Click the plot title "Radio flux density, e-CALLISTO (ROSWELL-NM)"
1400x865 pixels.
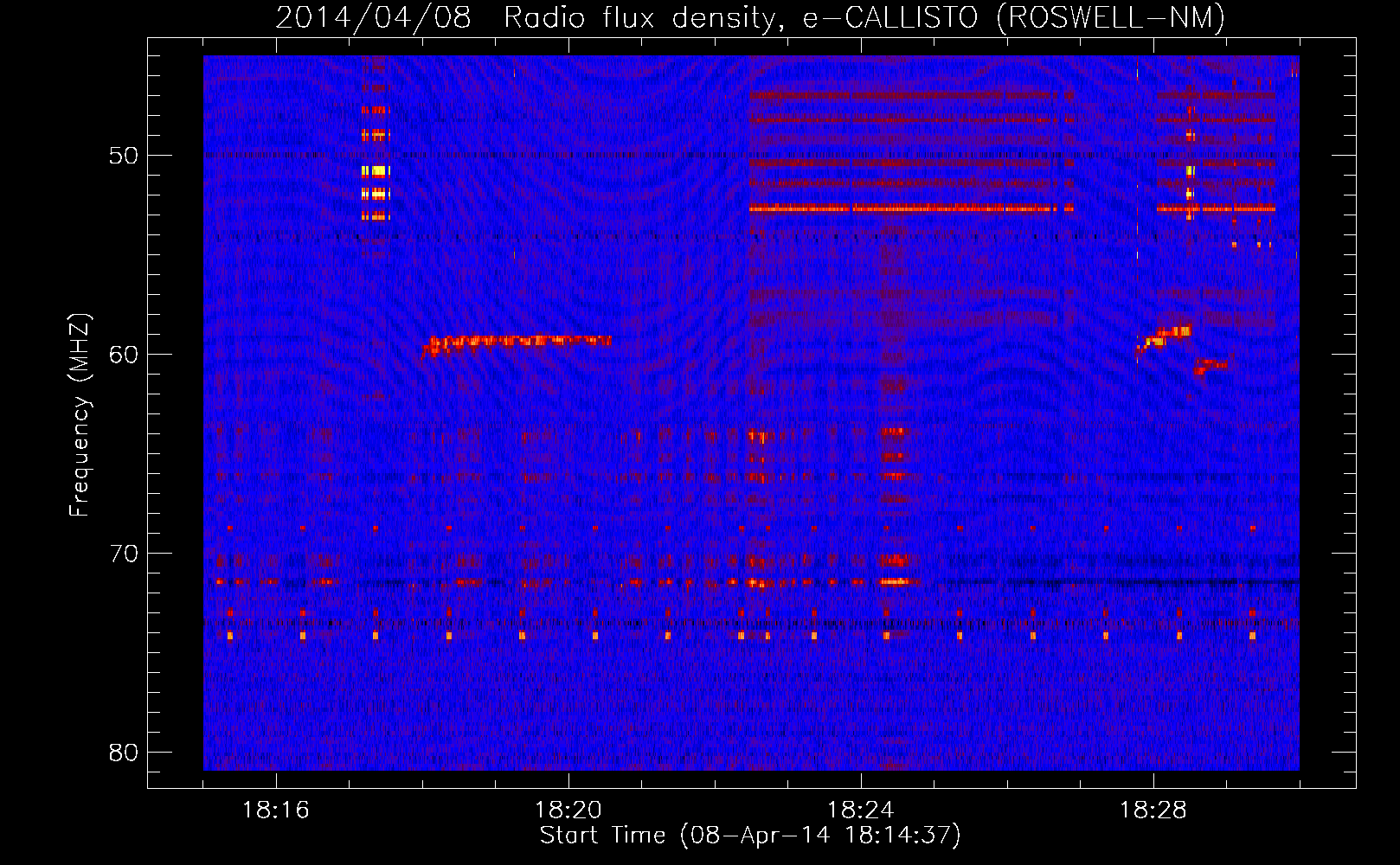(x=864, y=17)
